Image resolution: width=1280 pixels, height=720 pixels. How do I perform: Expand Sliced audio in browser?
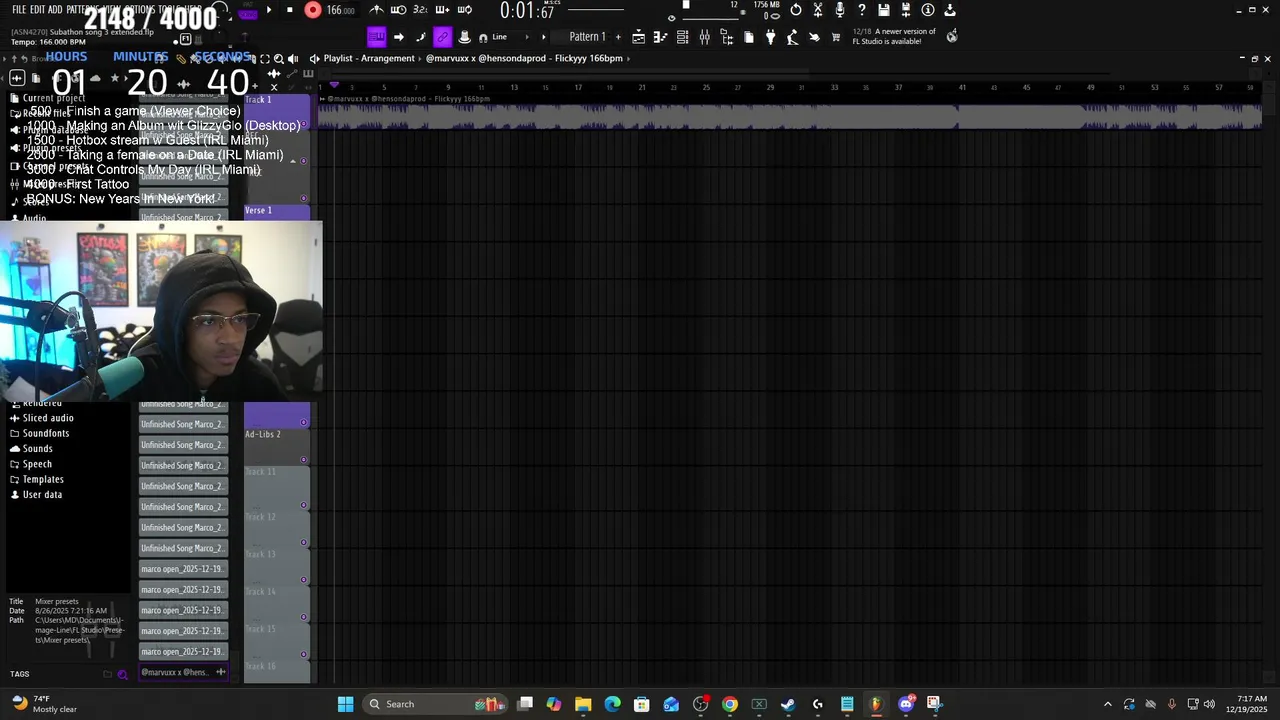(48, 418)
